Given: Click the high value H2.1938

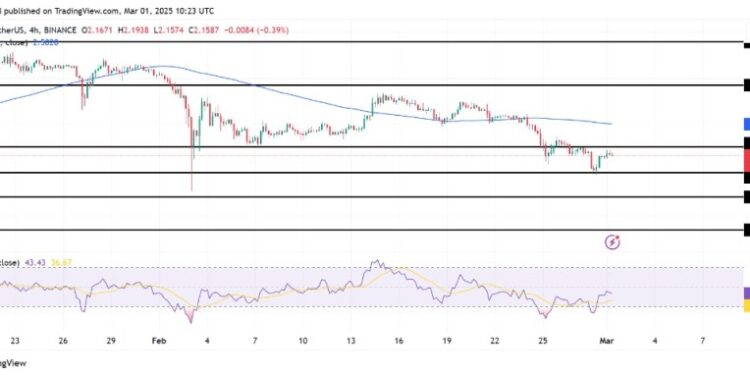Looking at the screenshot, I should 134,30.
